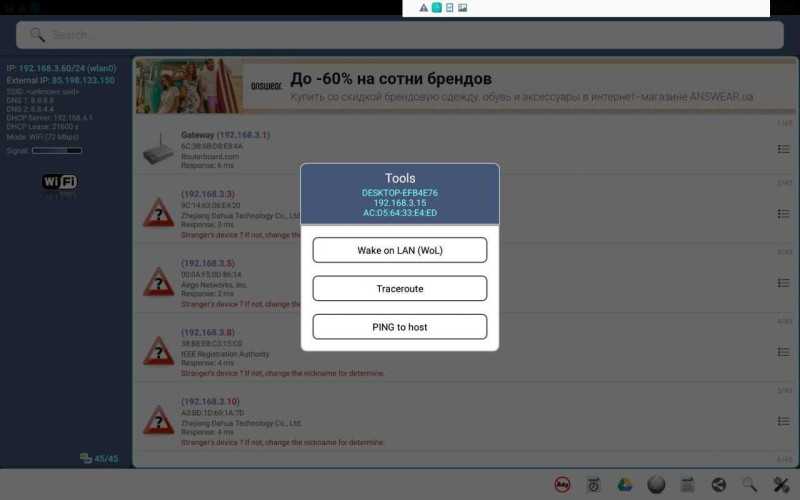Click the magnifier scan icon in bottom toolbar

pos(749,484)
